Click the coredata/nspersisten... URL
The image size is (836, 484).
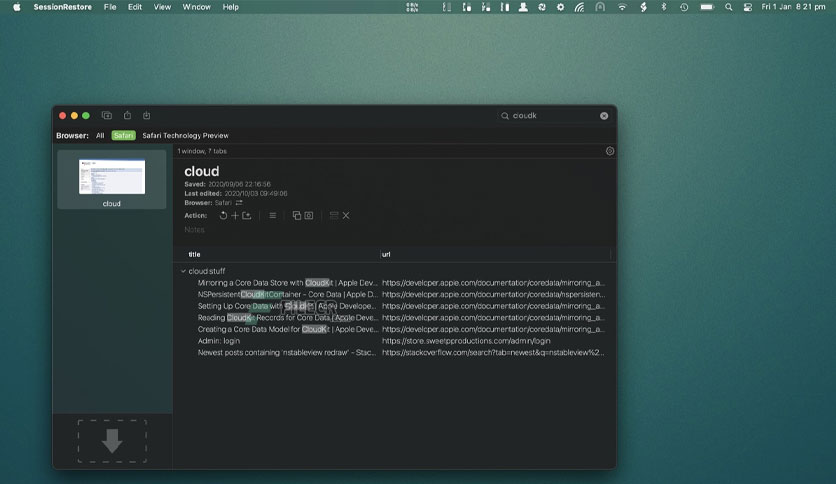493,294
